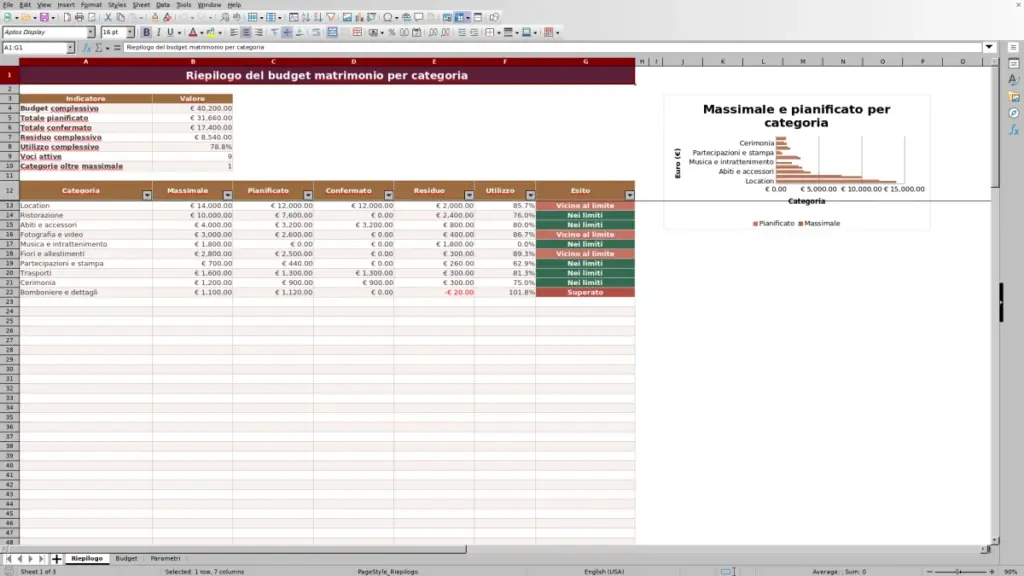
Task: Open the Format menu
Action: (x=91, y=5)
